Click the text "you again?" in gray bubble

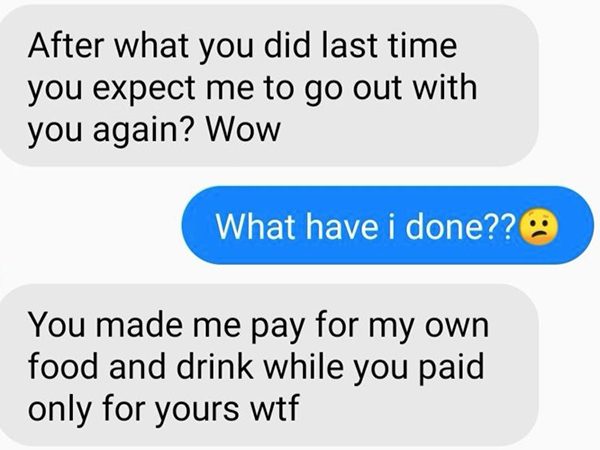[x=109, y=132]
